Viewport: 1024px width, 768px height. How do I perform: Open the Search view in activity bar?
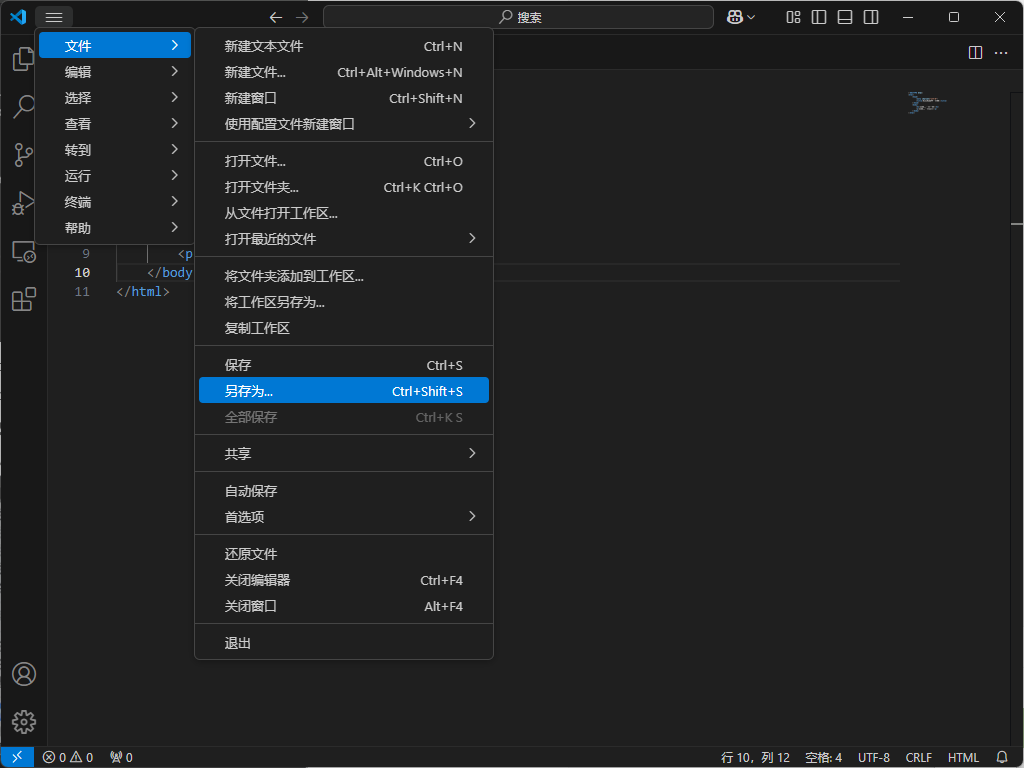click(x=24, y=106)
